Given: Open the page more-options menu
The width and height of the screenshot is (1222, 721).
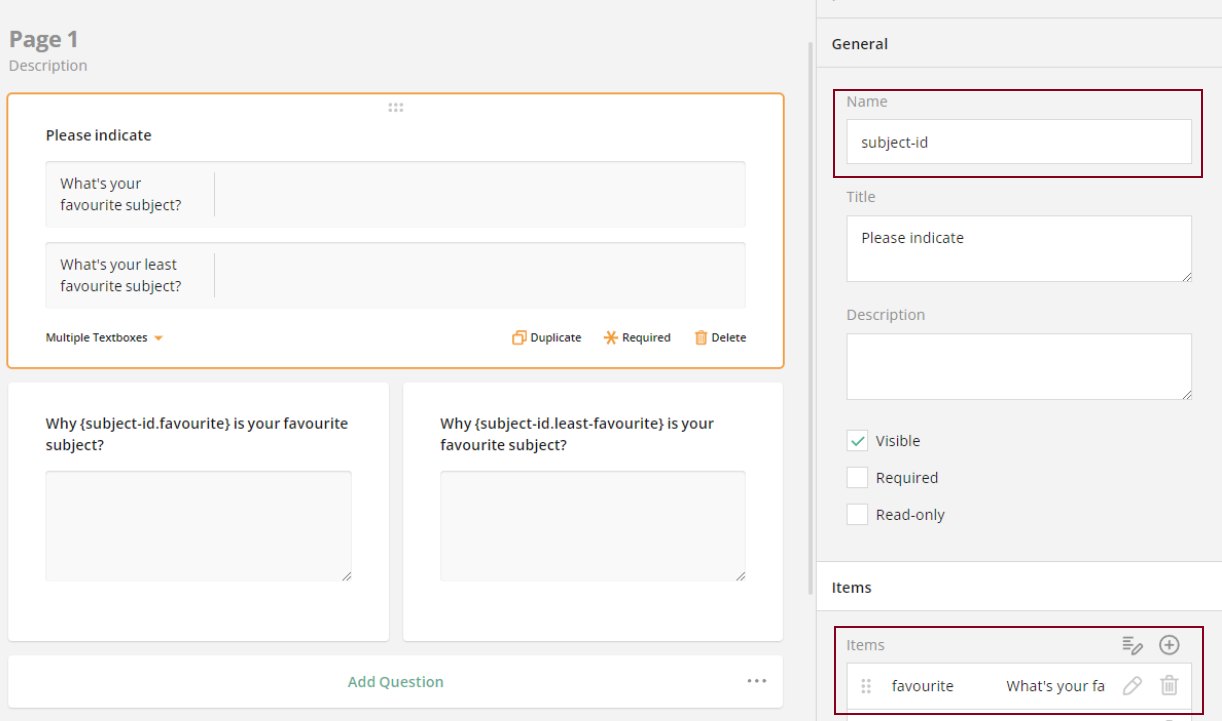Looking at the screenshot, I should click(759, 680).
